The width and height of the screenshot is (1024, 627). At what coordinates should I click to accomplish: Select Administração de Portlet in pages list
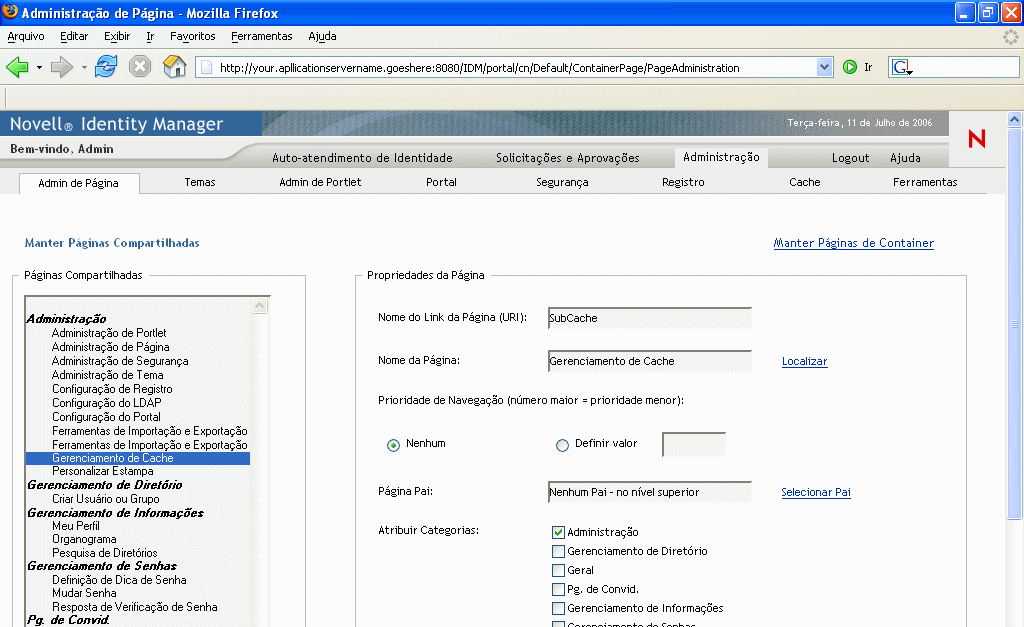pyautogui.click(x=109, y=333)
